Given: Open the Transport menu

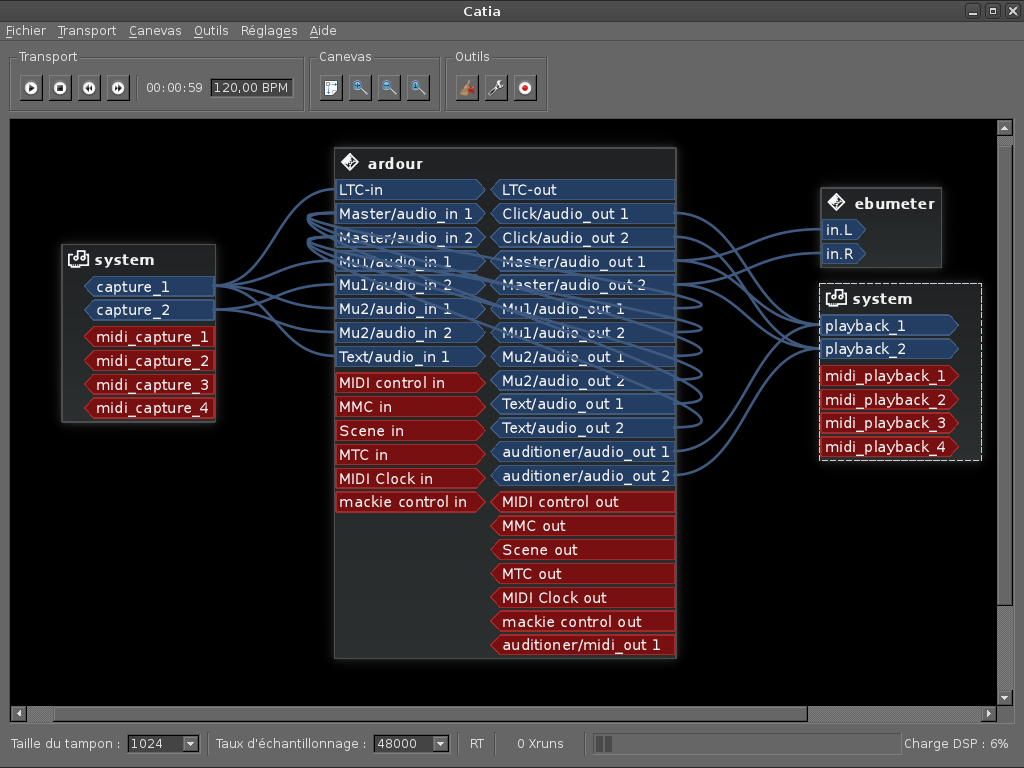Looking at the screenshot, I should point(87,31).
